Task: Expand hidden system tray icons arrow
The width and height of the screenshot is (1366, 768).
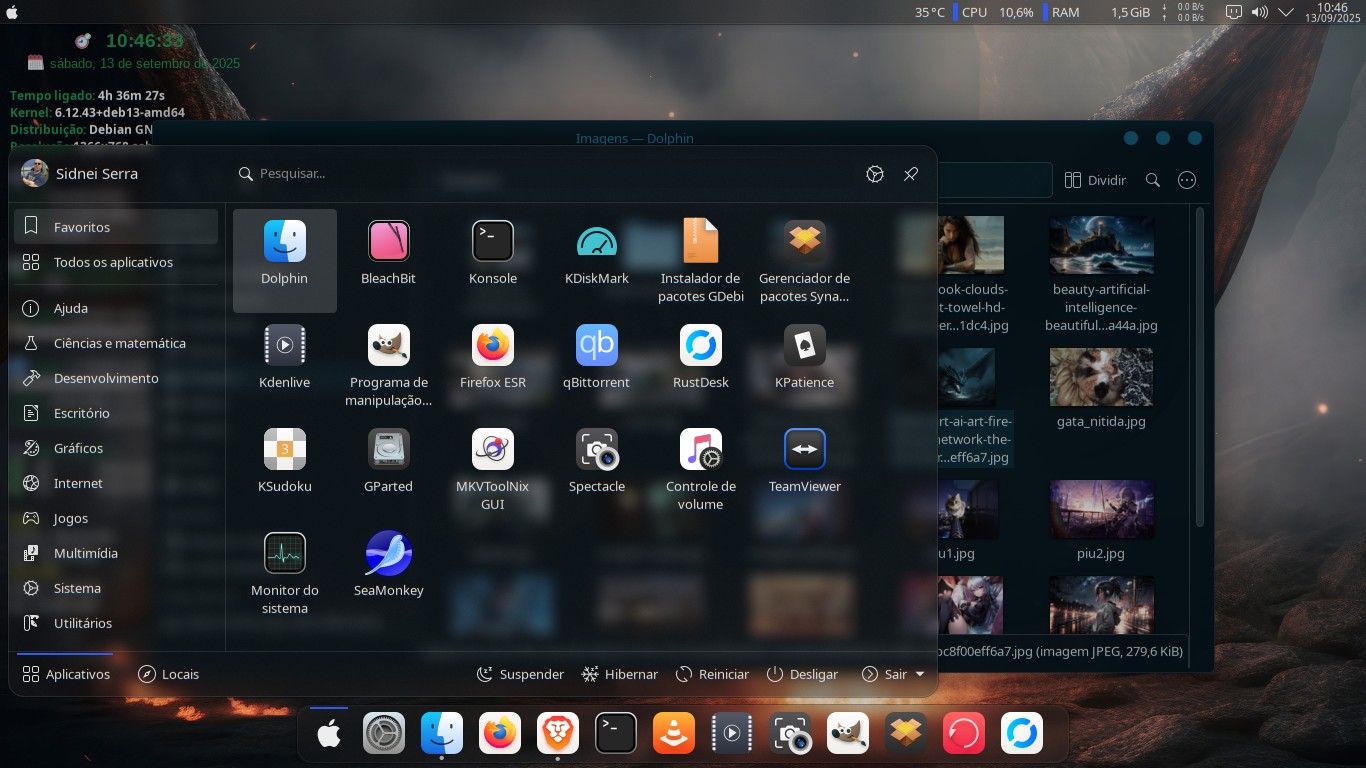Action: point(1286,13)
